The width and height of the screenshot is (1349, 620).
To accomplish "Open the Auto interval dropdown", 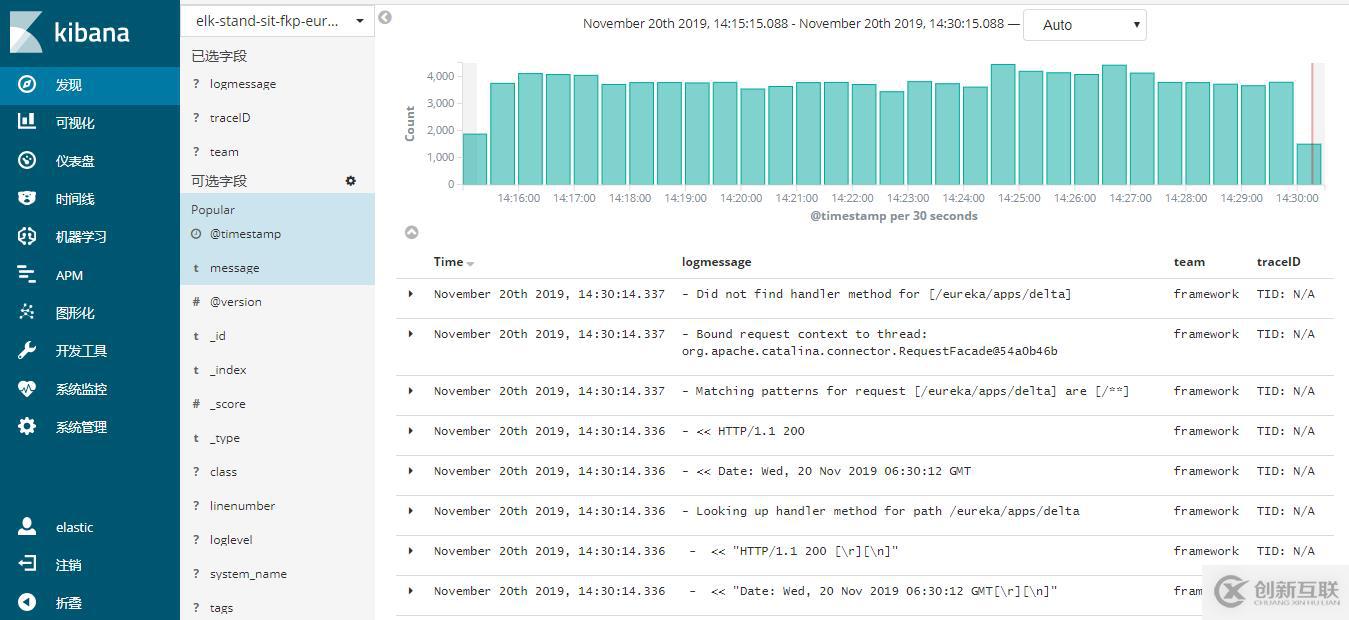I will [x=1084, y=25].
